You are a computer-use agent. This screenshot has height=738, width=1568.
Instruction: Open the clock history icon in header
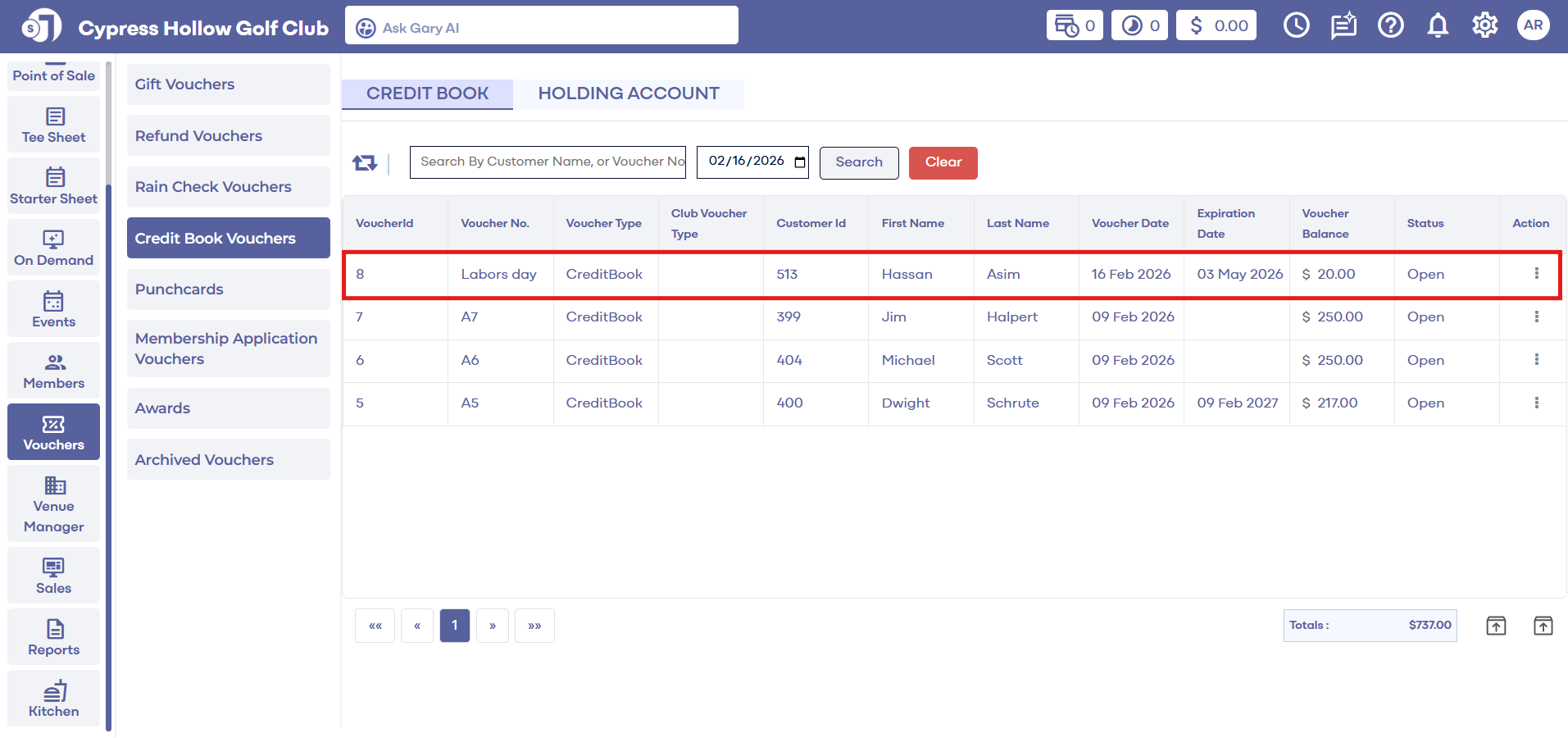1296,26
